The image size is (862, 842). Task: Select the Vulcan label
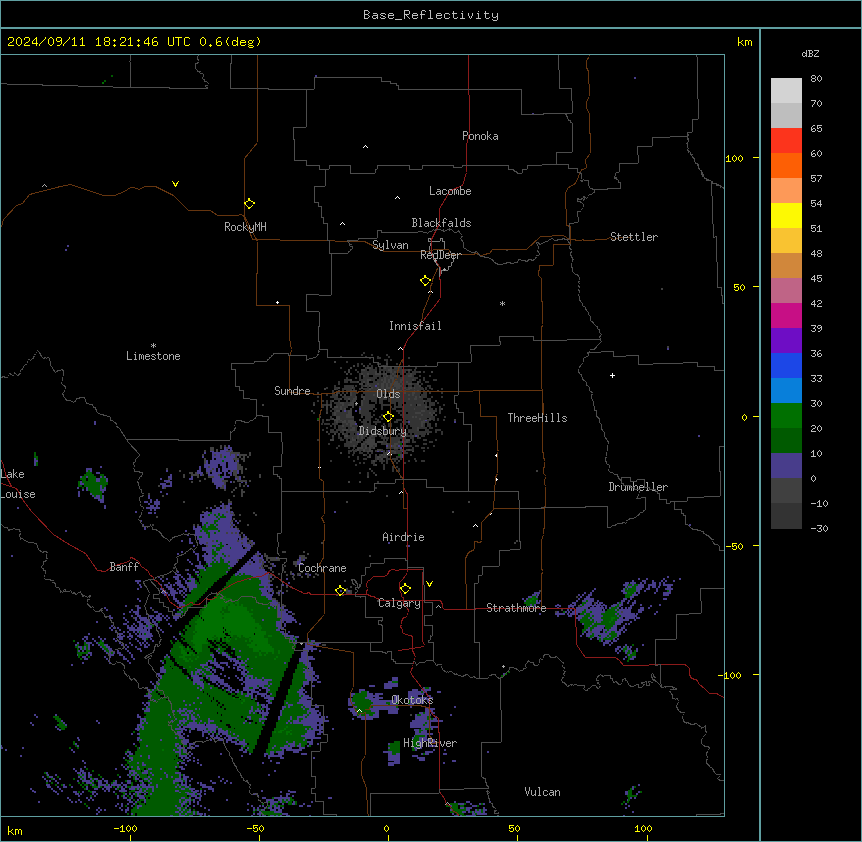tap(543, 792)
